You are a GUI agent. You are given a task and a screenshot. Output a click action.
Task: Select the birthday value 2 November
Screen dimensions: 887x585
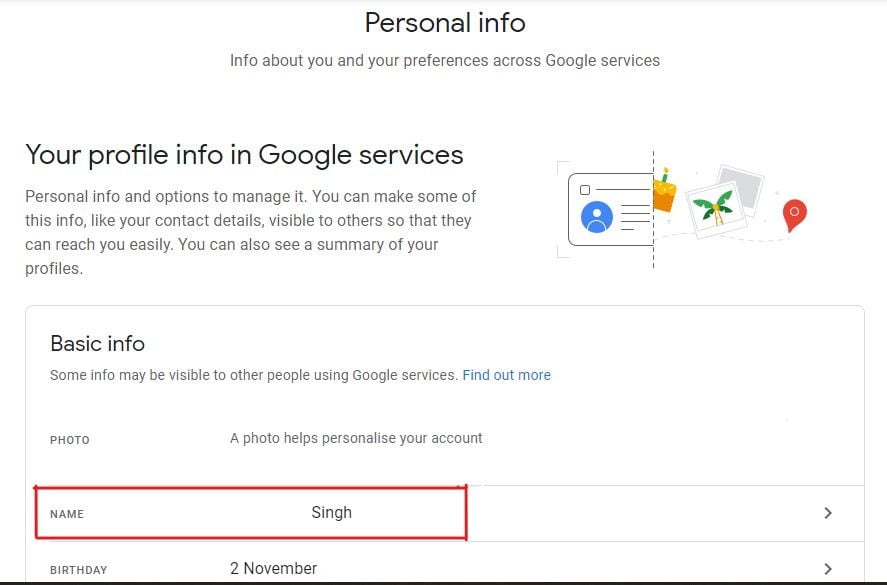pyautogui.click(x=273, y=569)
